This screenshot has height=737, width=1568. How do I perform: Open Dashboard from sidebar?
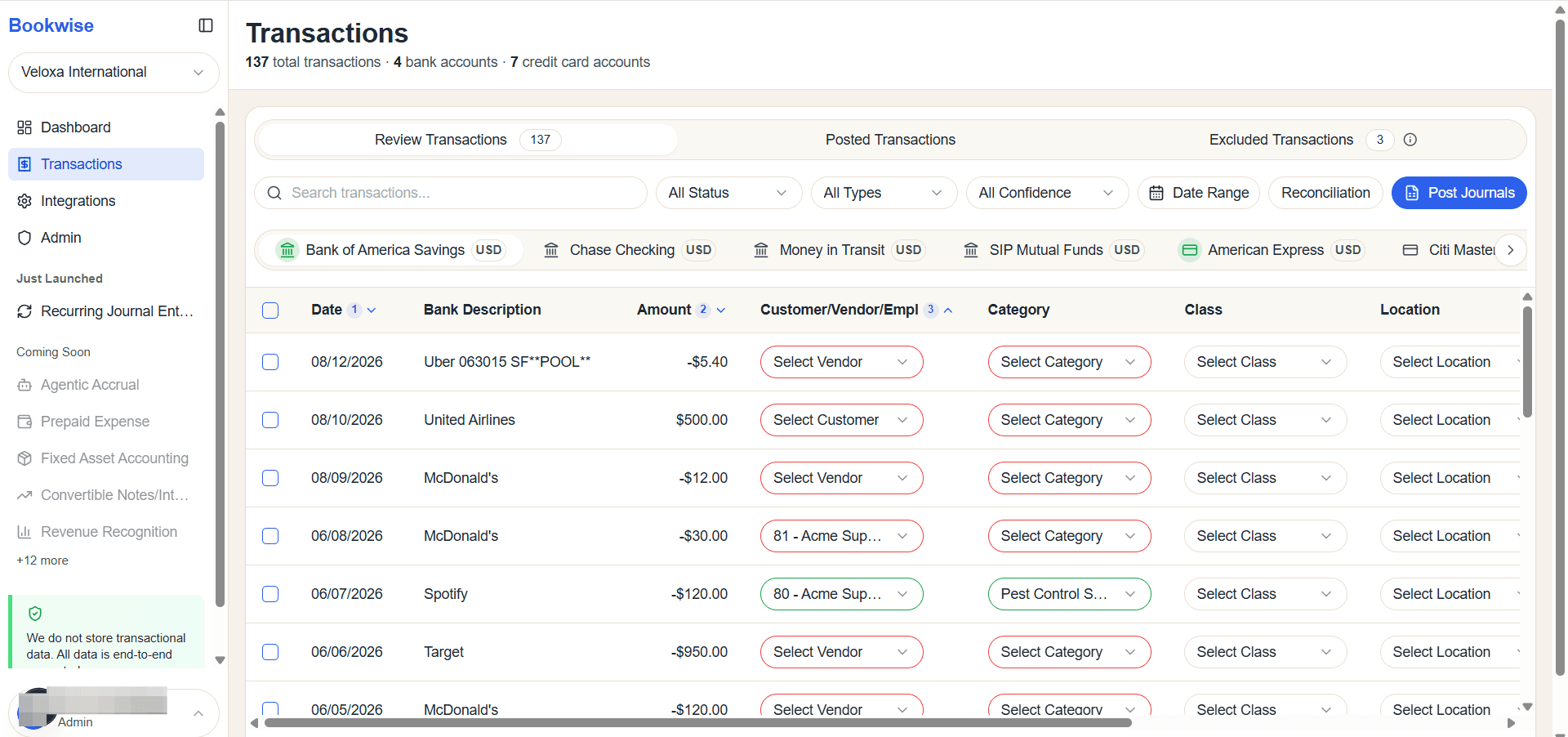click(106, 127)
